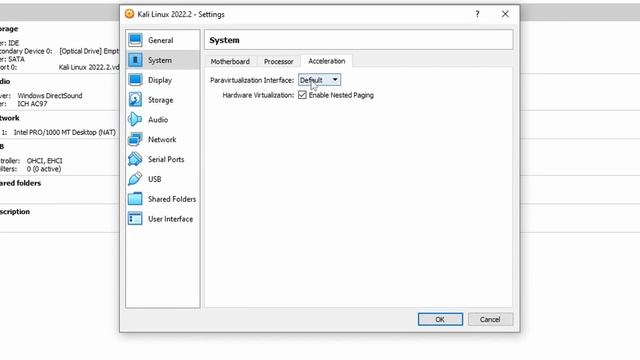Select the System chip icon in sidebar

[x=135, y=60]
